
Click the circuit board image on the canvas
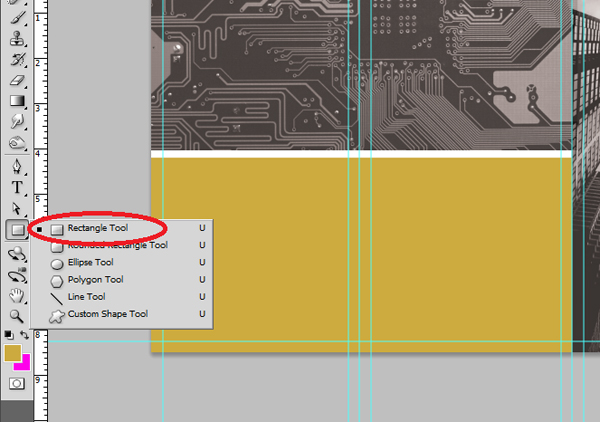coord(361,75)
